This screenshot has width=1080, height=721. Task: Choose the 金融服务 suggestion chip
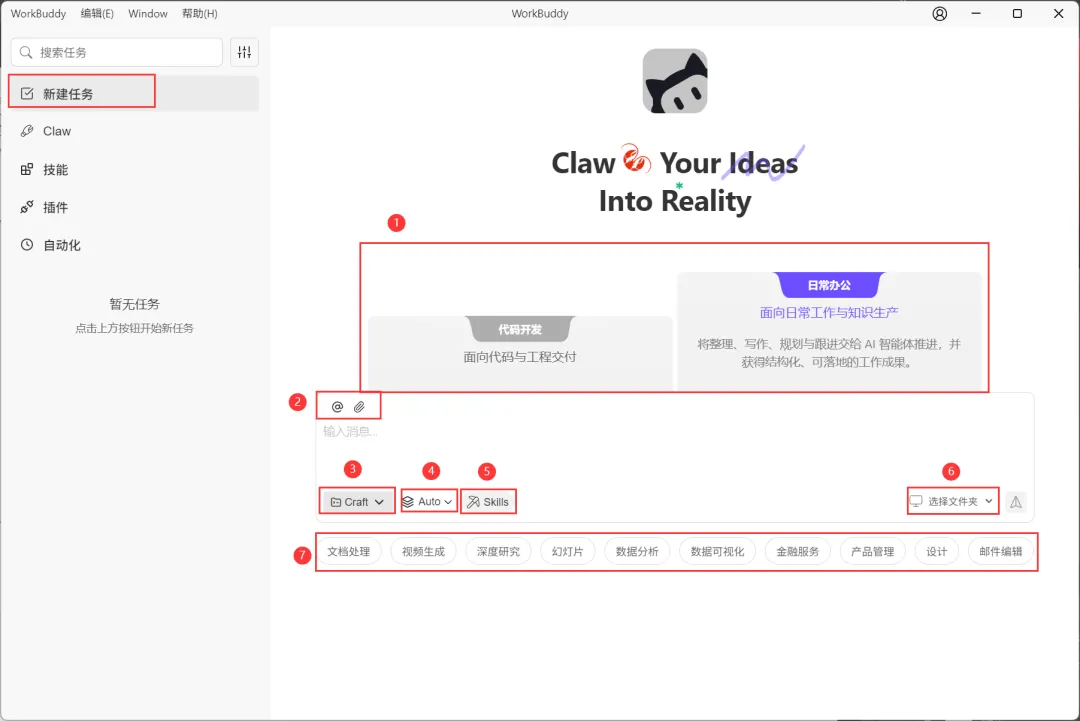click(x=798, y=552)
